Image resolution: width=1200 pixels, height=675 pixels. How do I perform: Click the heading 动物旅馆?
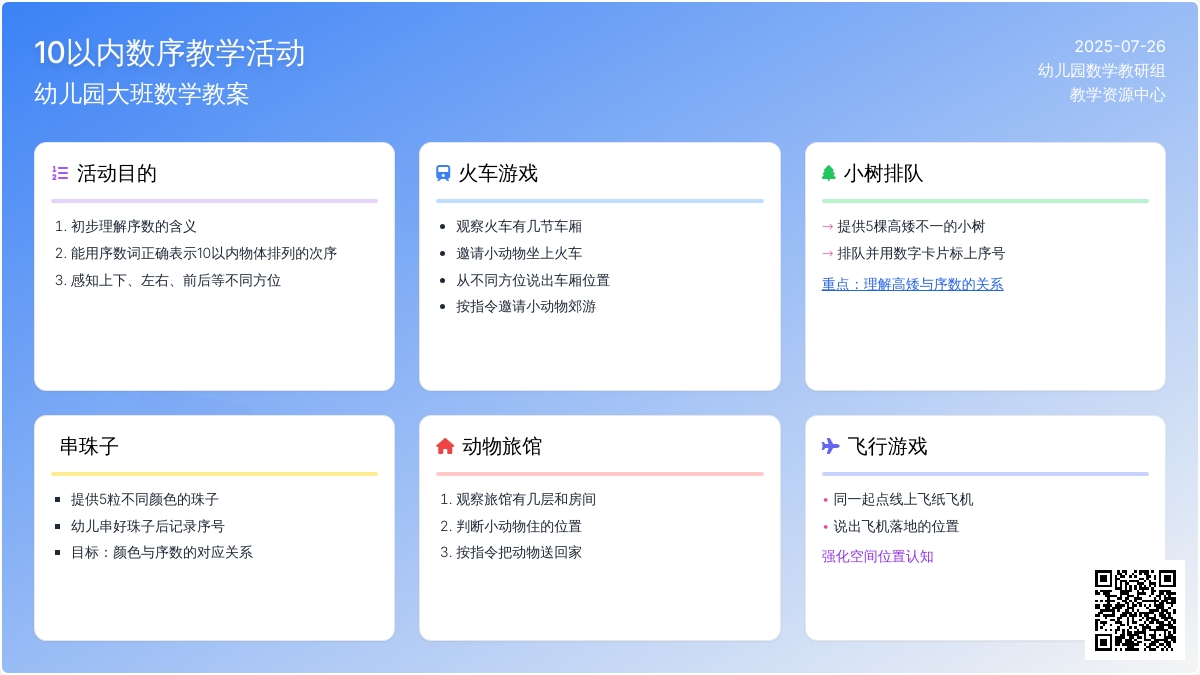pyautogui.click(x=502, y=446)
